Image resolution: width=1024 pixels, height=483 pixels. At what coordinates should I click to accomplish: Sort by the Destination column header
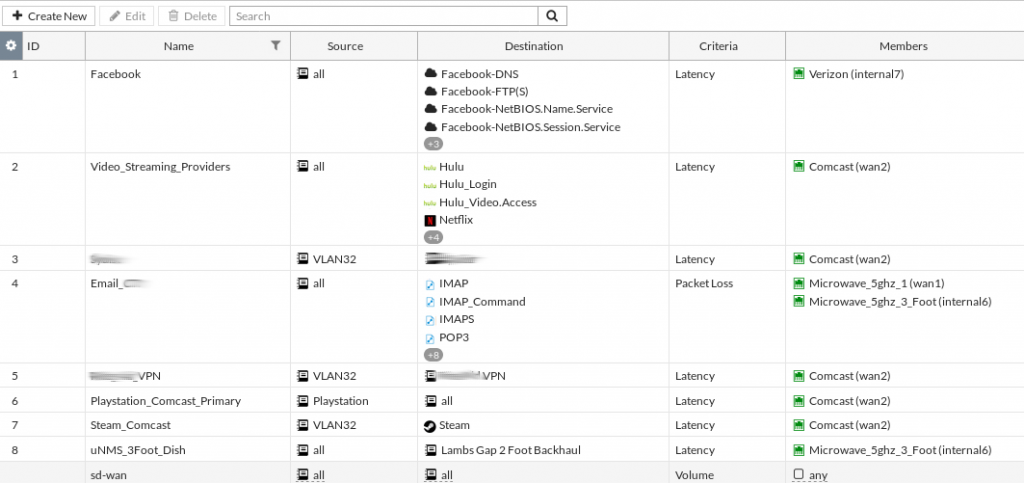point(534,46)
